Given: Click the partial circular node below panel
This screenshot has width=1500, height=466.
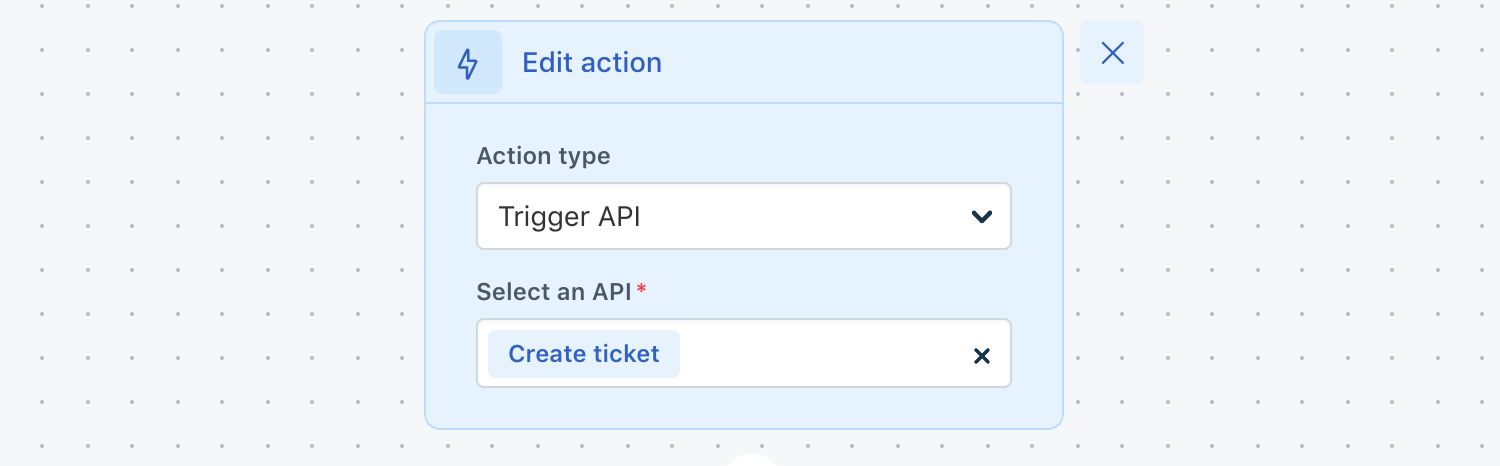Looking at the screenshot, I should 751,460.
